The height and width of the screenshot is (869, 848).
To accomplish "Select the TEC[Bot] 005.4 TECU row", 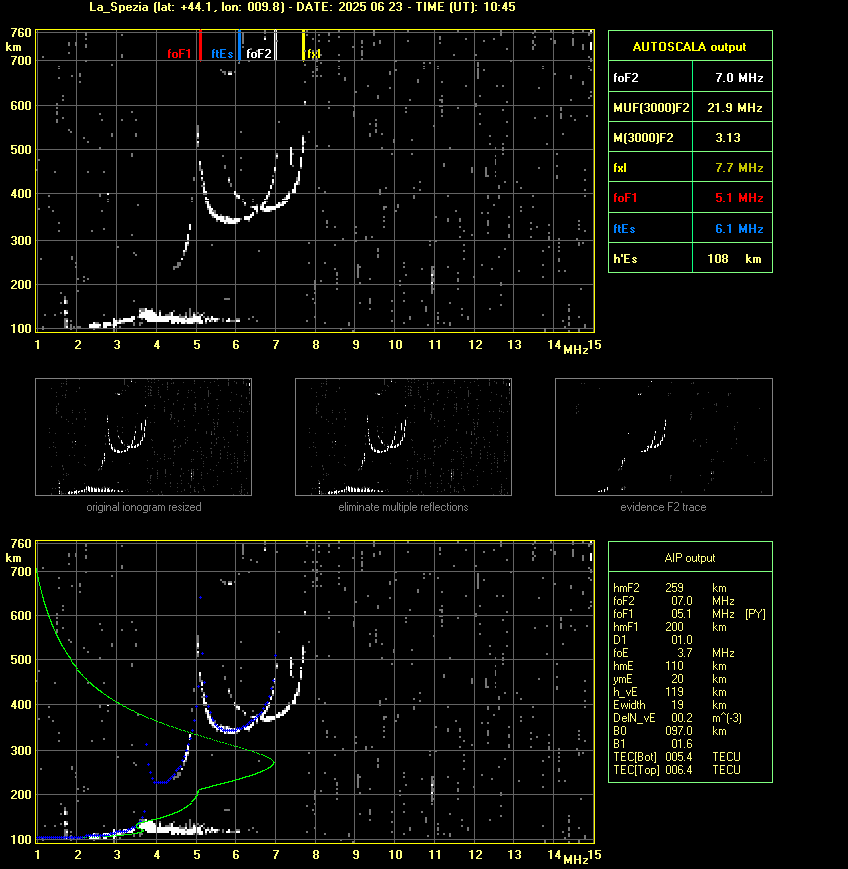I will pos(677,756).
